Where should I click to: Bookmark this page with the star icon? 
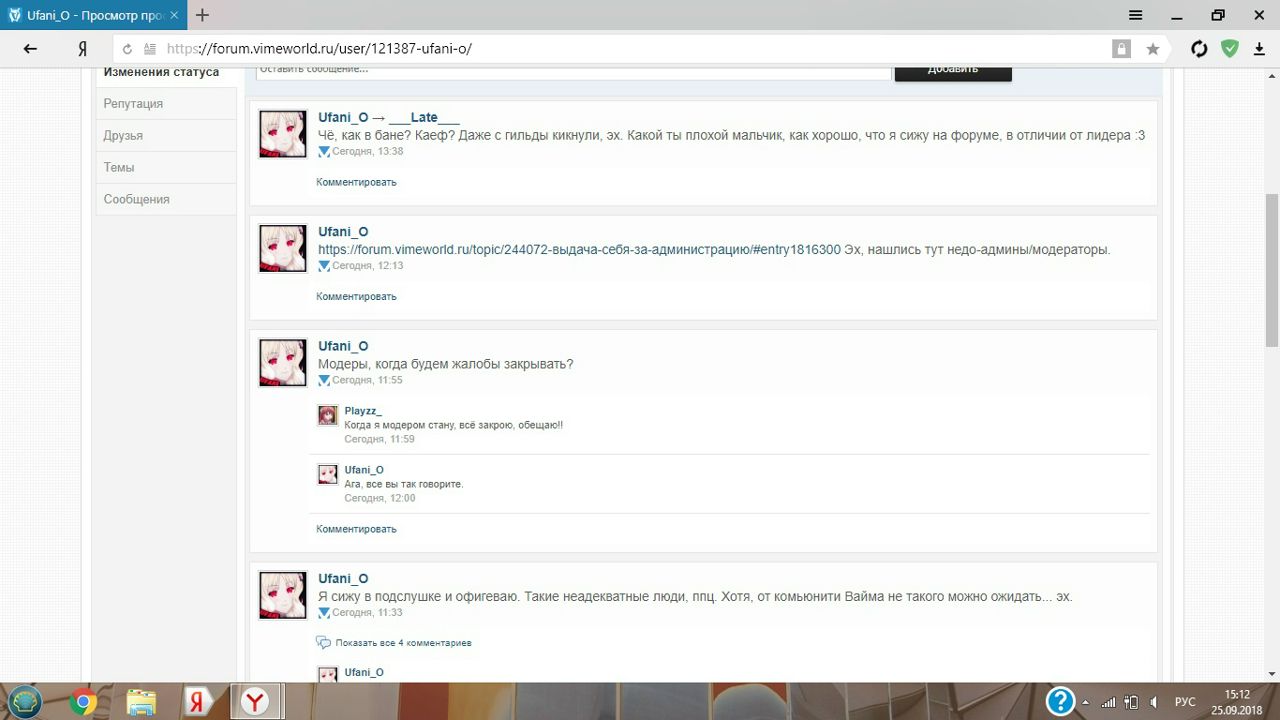pos(1153,49)
